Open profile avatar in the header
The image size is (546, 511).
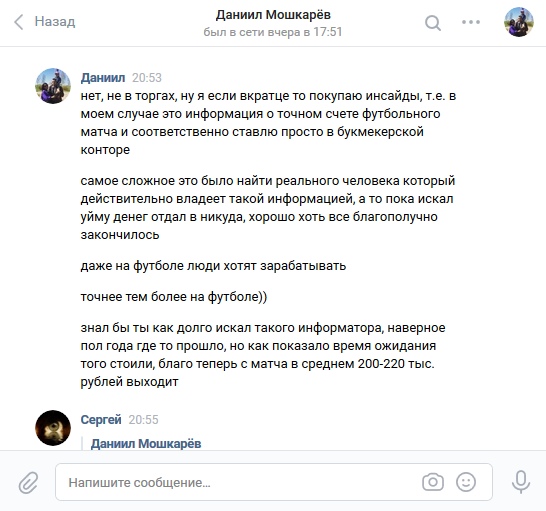518,22
